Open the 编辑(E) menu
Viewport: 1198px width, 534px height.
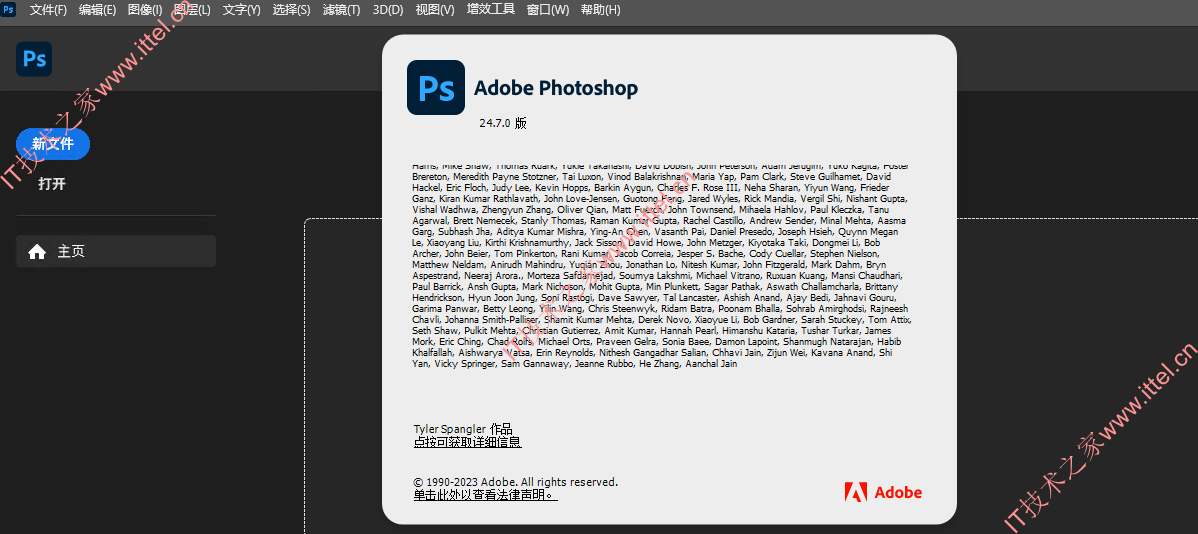pyautogui.click(x=97, y=10)
